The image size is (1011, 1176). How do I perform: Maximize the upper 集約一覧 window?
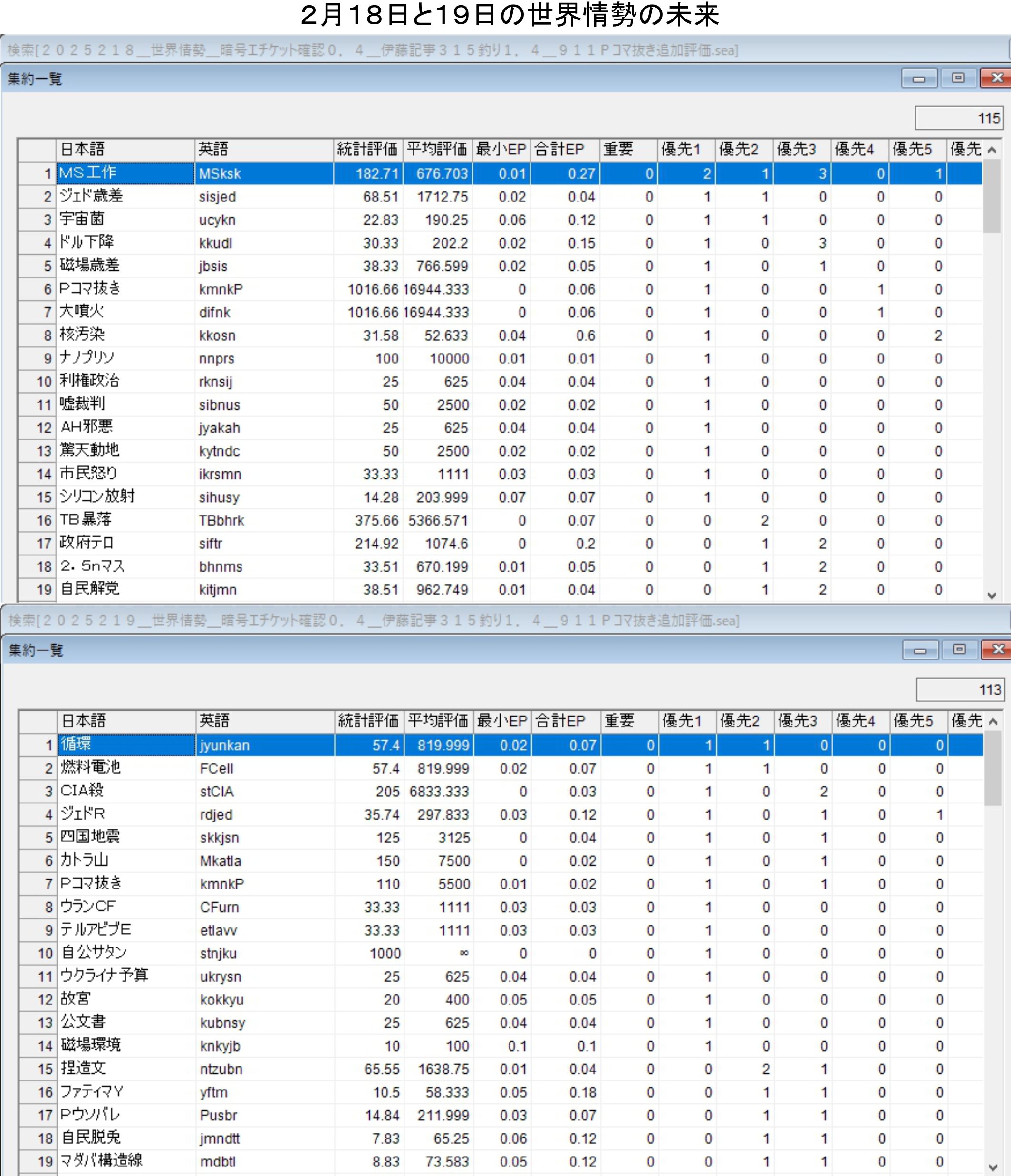(x=959, y=78)
